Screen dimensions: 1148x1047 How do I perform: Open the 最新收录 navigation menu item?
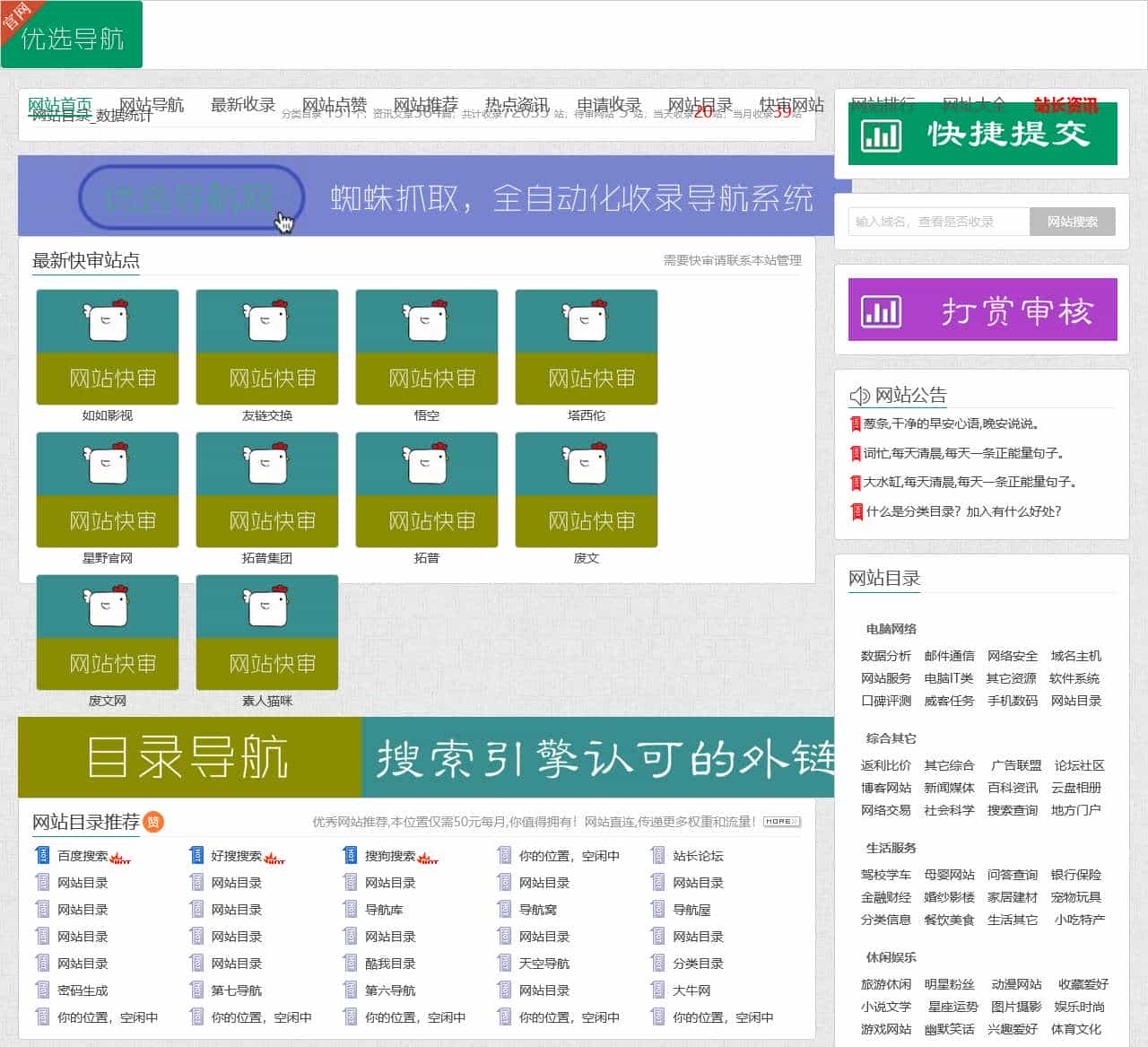point(242,105)
